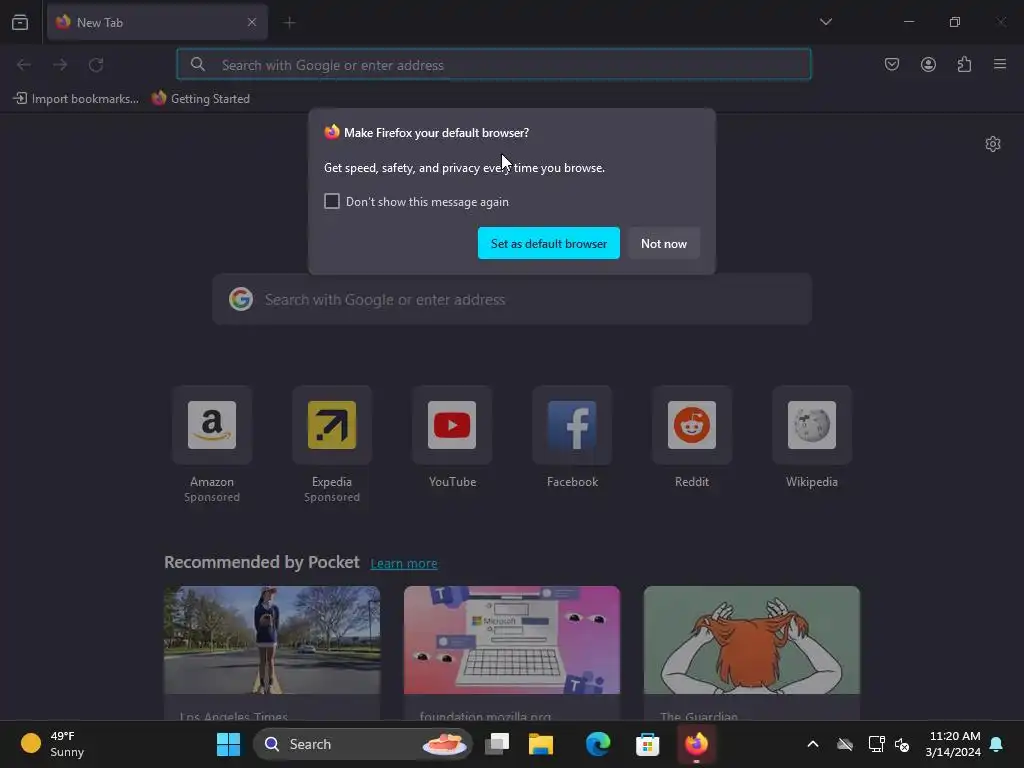
Task: Open The Guardian story thumbnail
Action: click(752, 640)
